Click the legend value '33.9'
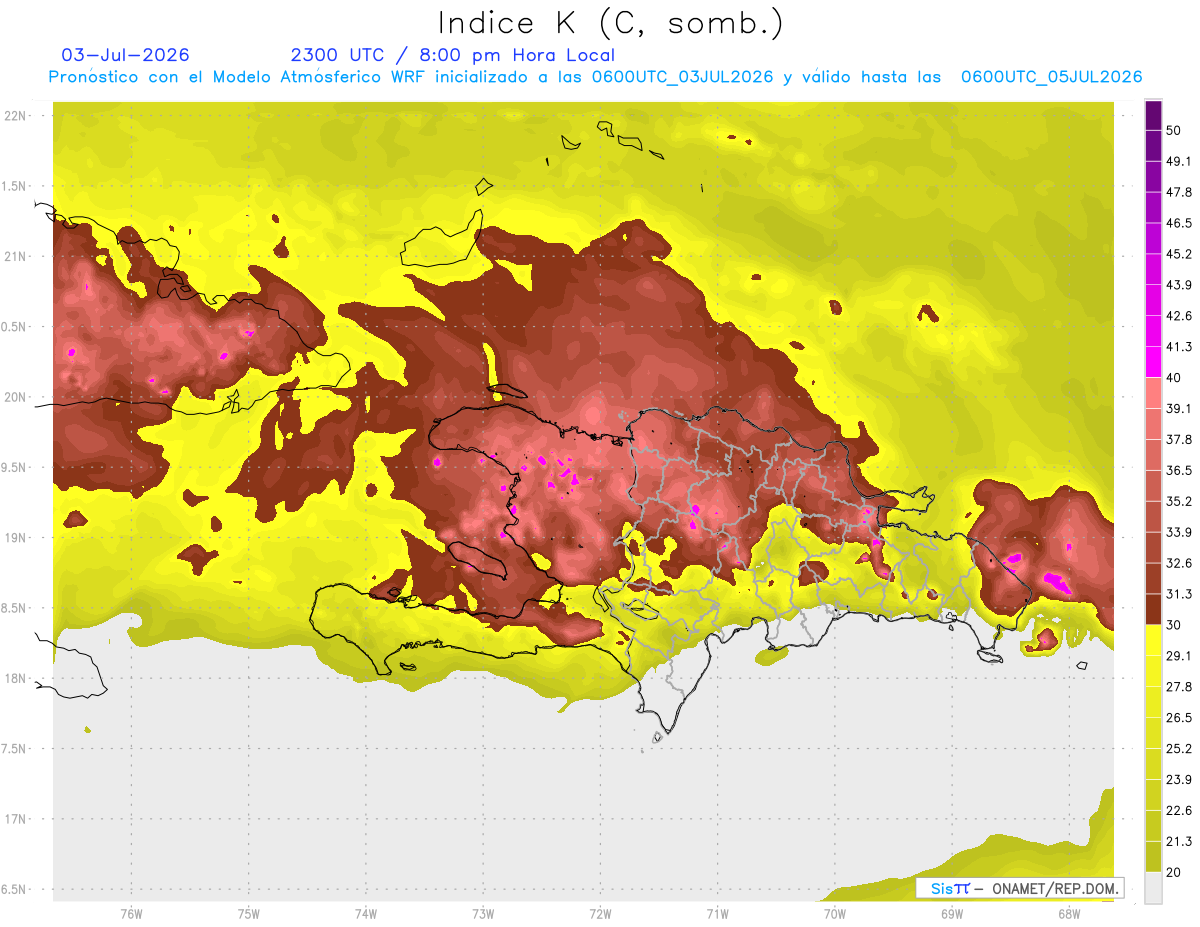Viewport: 1200px width, 927px height. pyautogui.click(x=1179, y=532)
